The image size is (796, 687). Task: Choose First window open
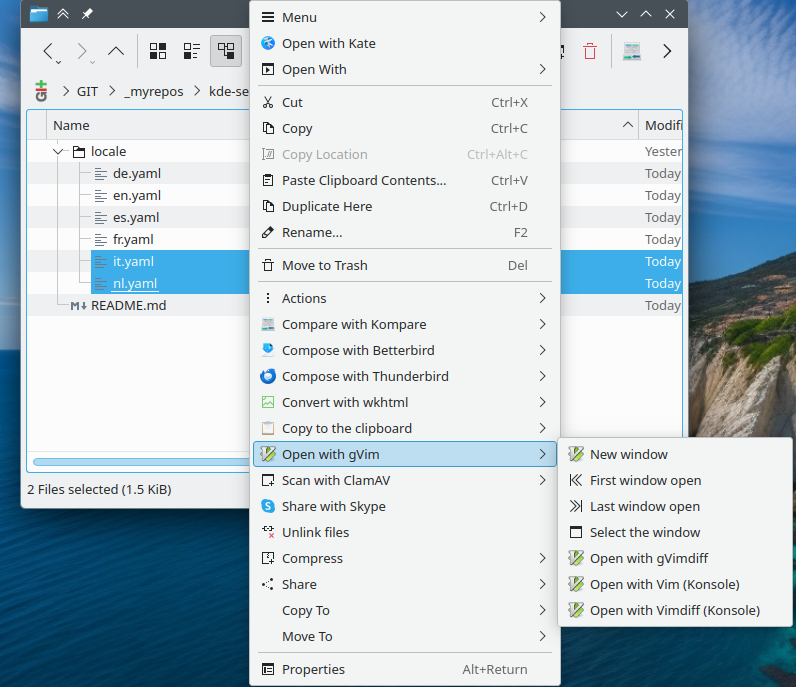675,480
